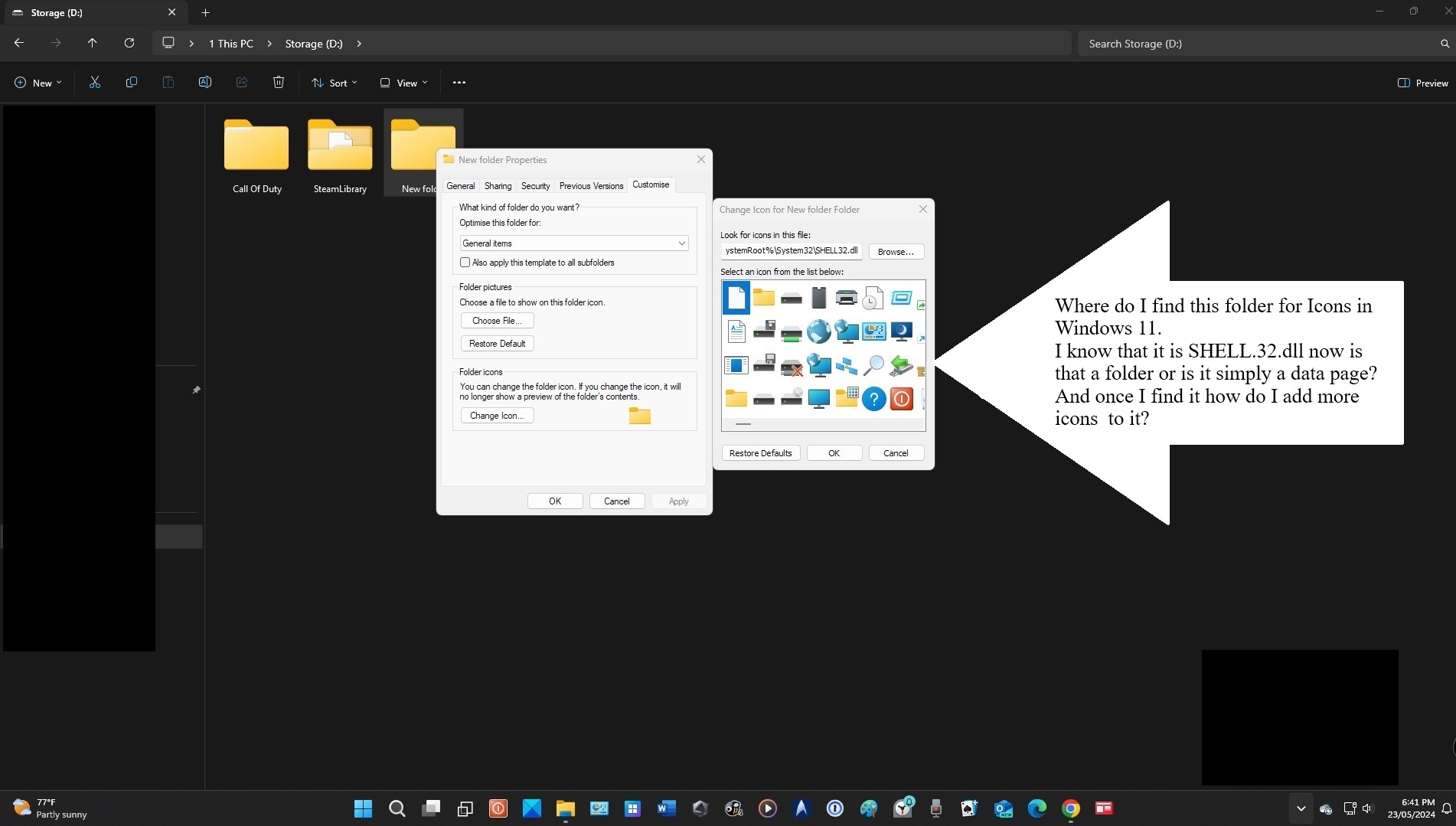Select the monitor with moon screensaver icon
Screen dimensions: 1456x826
click(901, 331)
